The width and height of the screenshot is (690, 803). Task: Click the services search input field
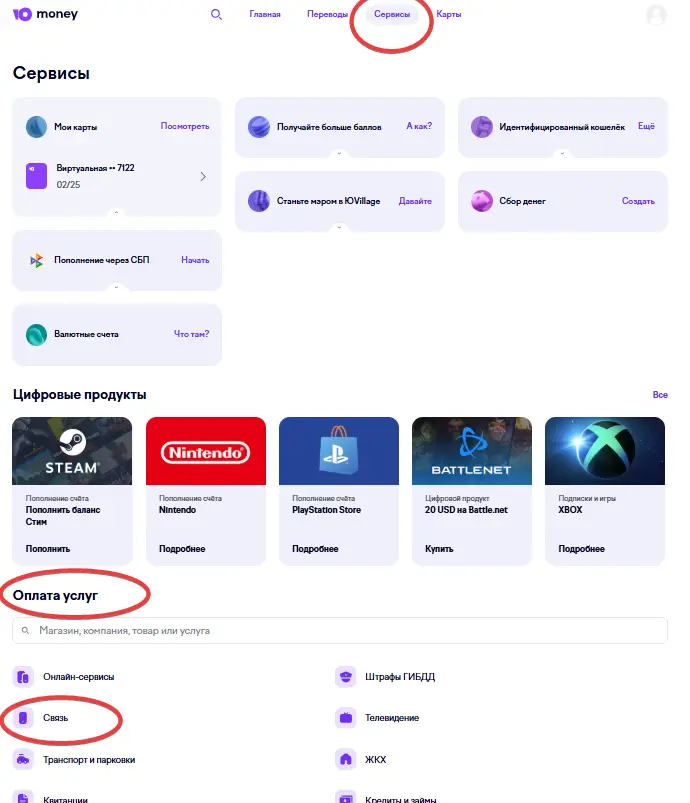(340, 631)
